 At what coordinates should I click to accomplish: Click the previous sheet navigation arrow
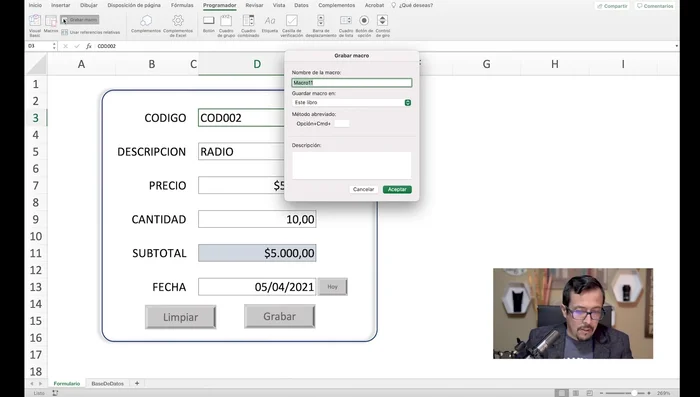(32, 384)
